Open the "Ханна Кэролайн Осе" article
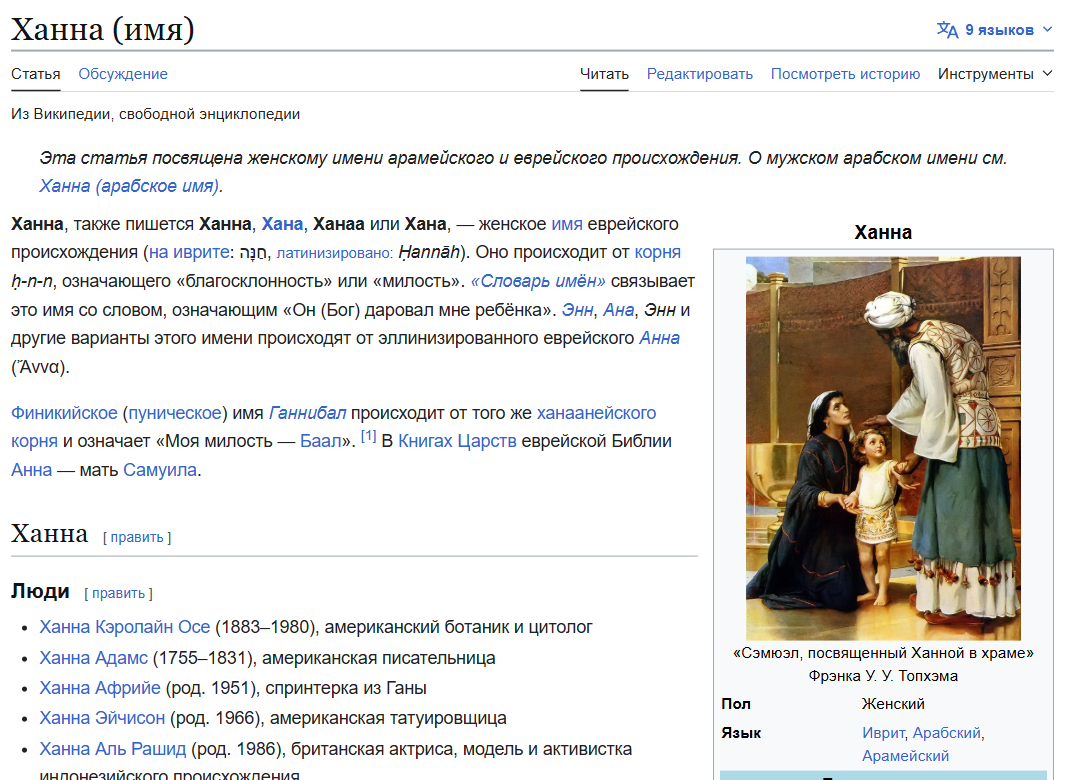 tap(125, 628)
